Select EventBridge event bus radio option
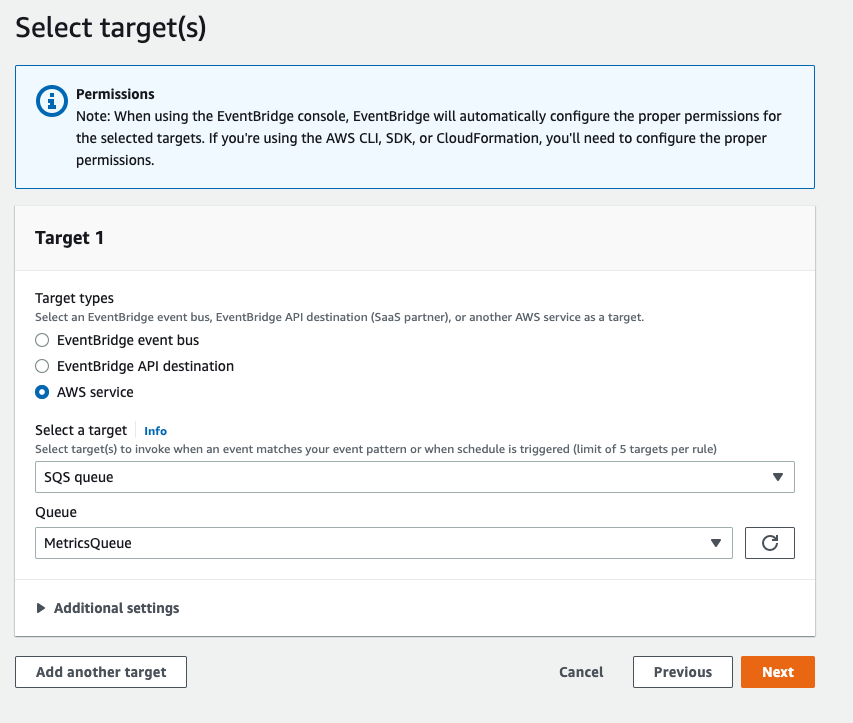 coord(42,340)
